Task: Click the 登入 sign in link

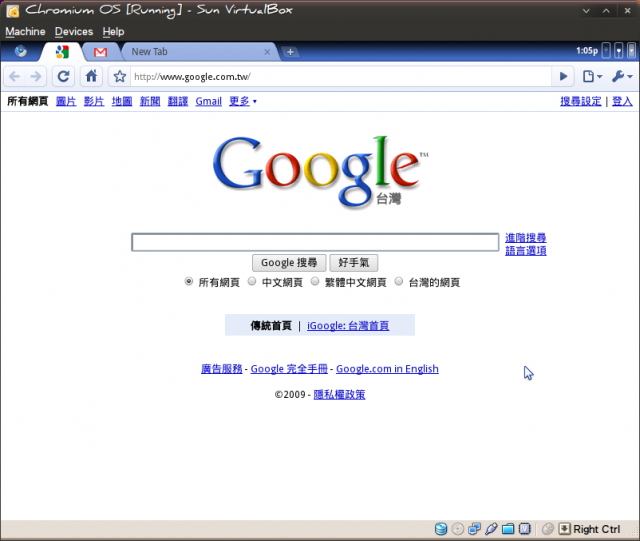Action: point(622,101)
